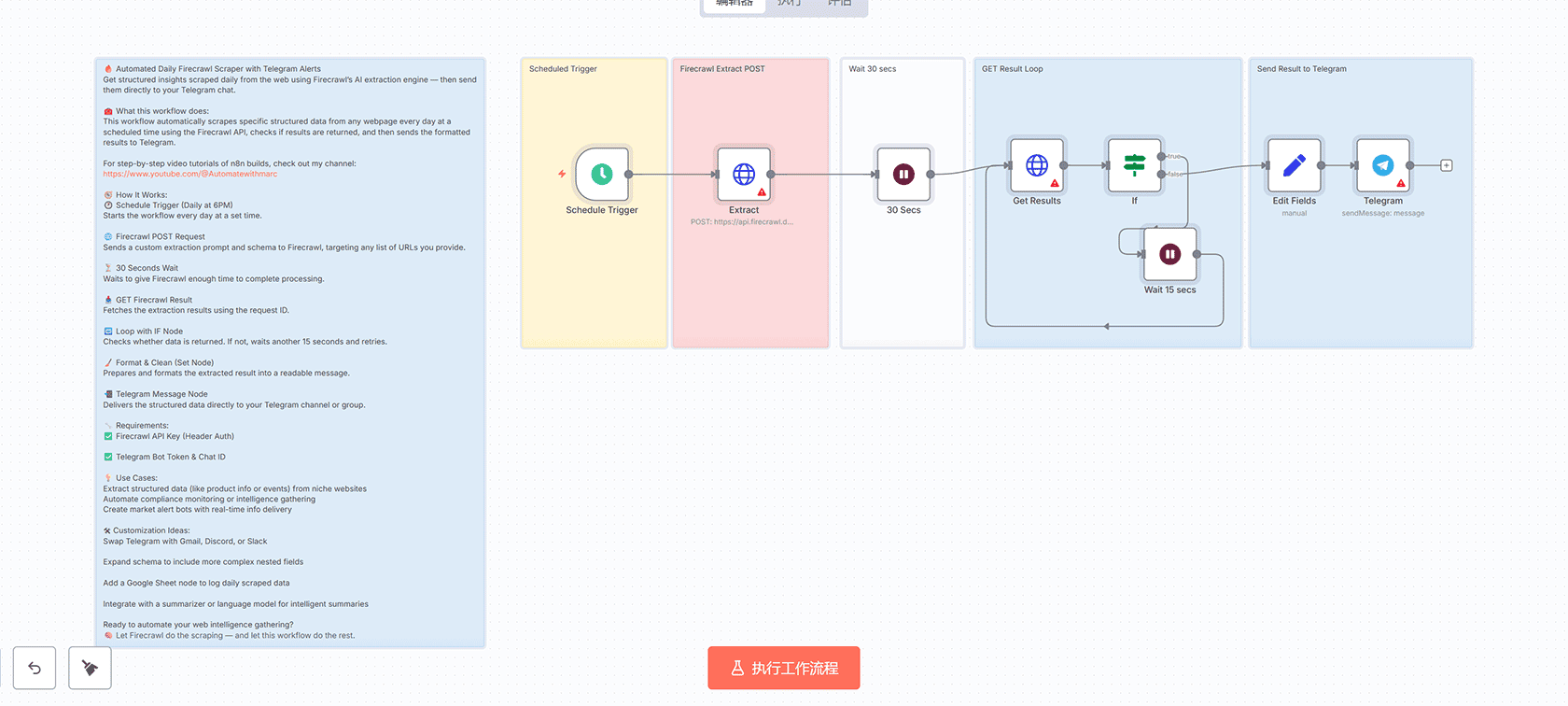Select the yellow Scheduled Trigger sticky note

[594, 280]
